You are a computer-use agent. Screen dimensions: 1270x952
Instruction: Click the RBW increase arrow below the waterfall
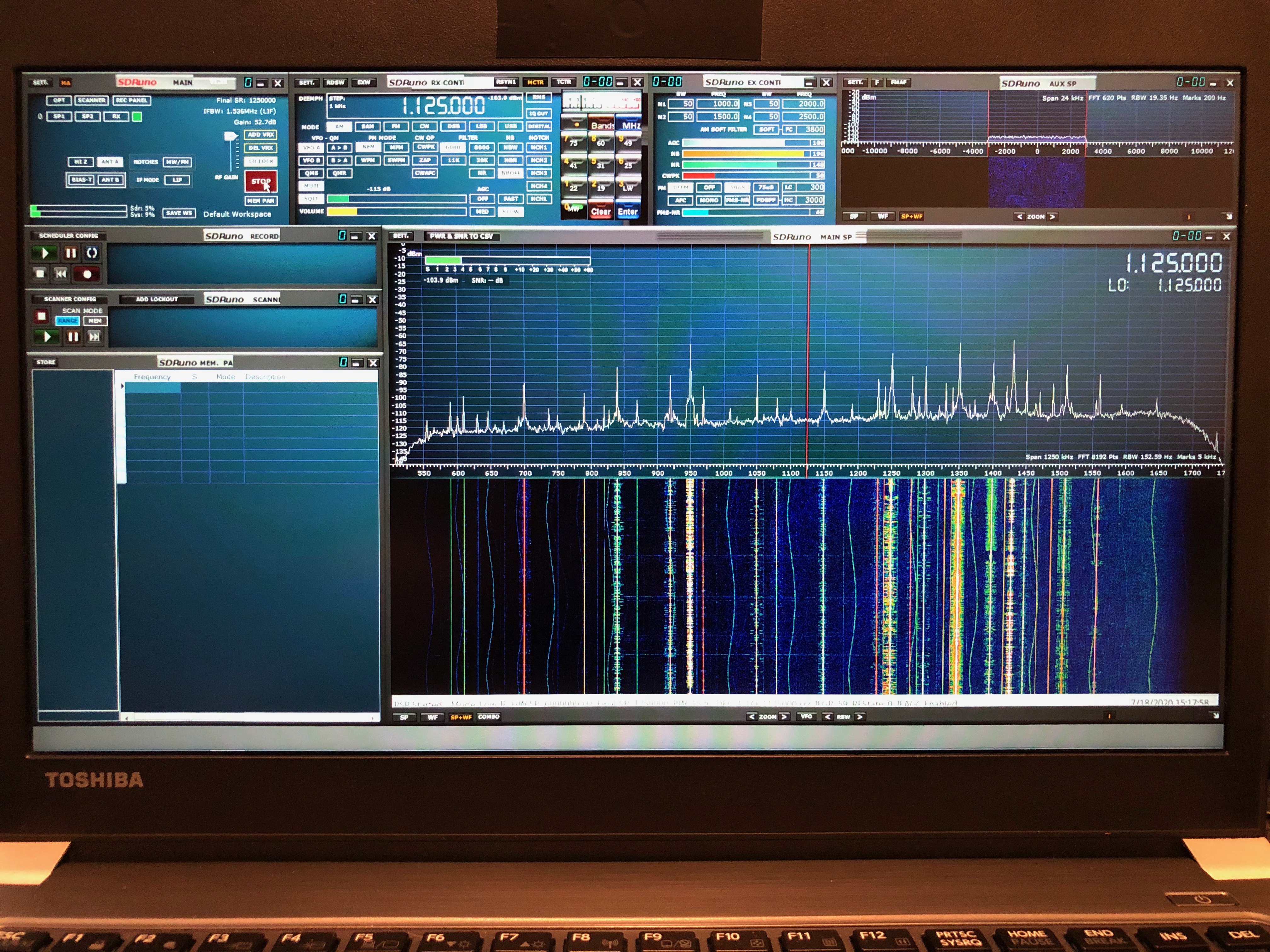click(860, 716)
